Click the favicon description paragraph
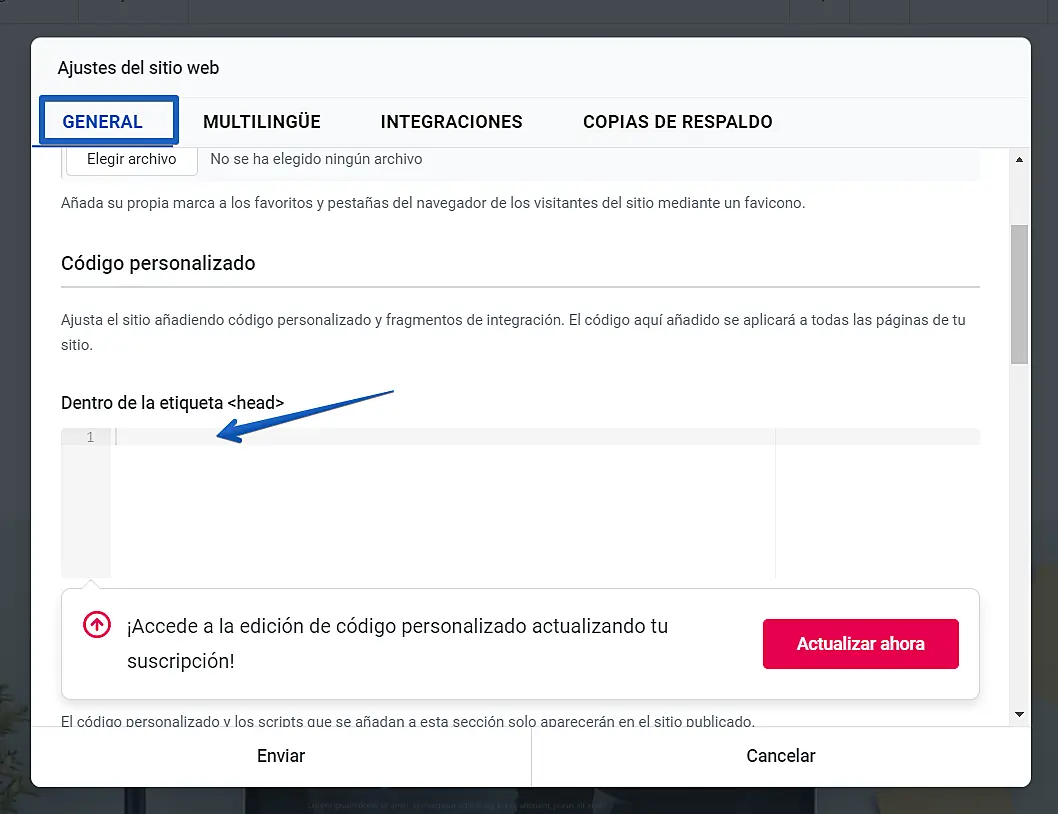 pyautogui.click(x=433, y=203)
